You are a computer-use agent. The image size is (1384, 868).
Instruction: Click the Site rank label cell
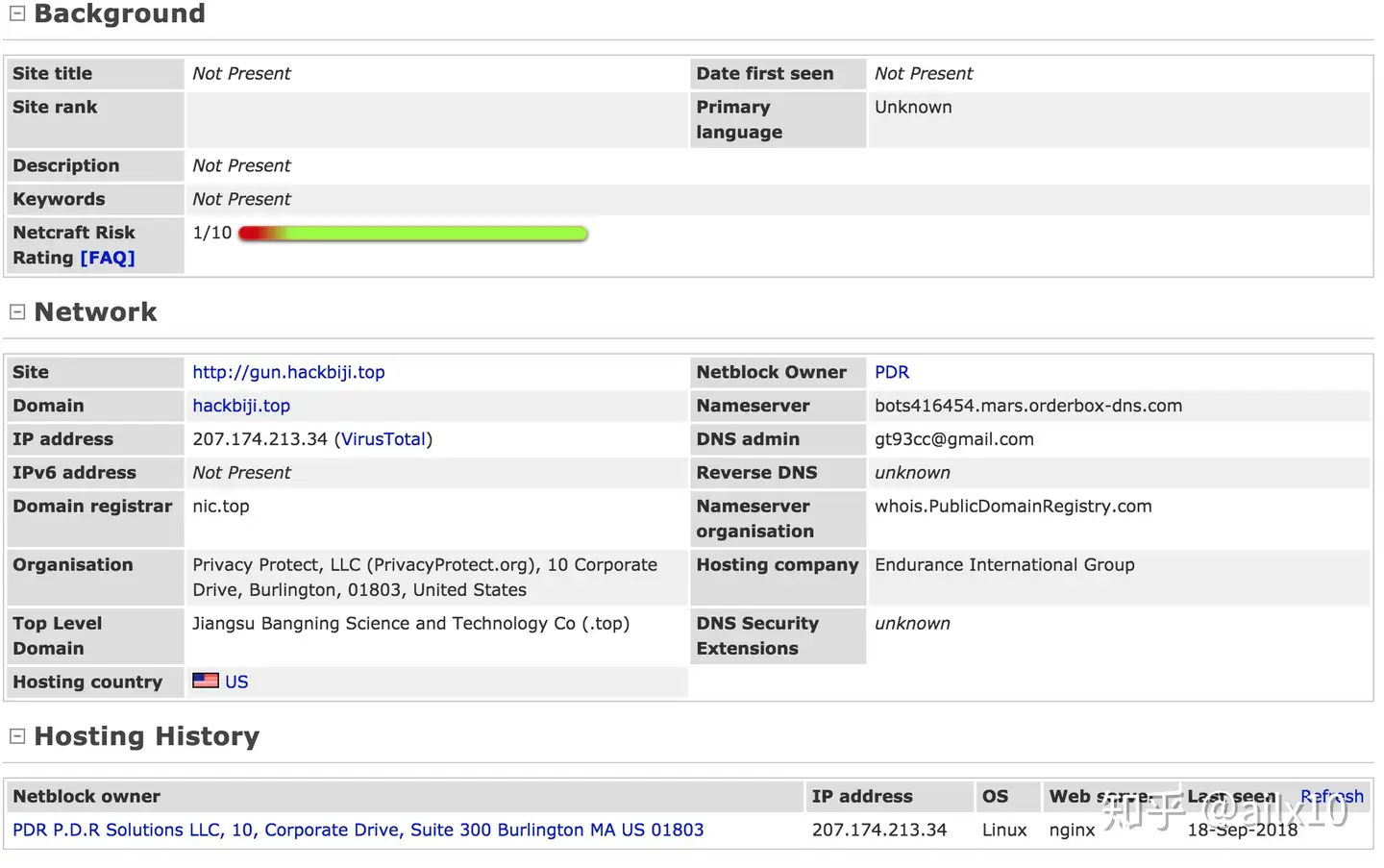click(x=95, y=120)
